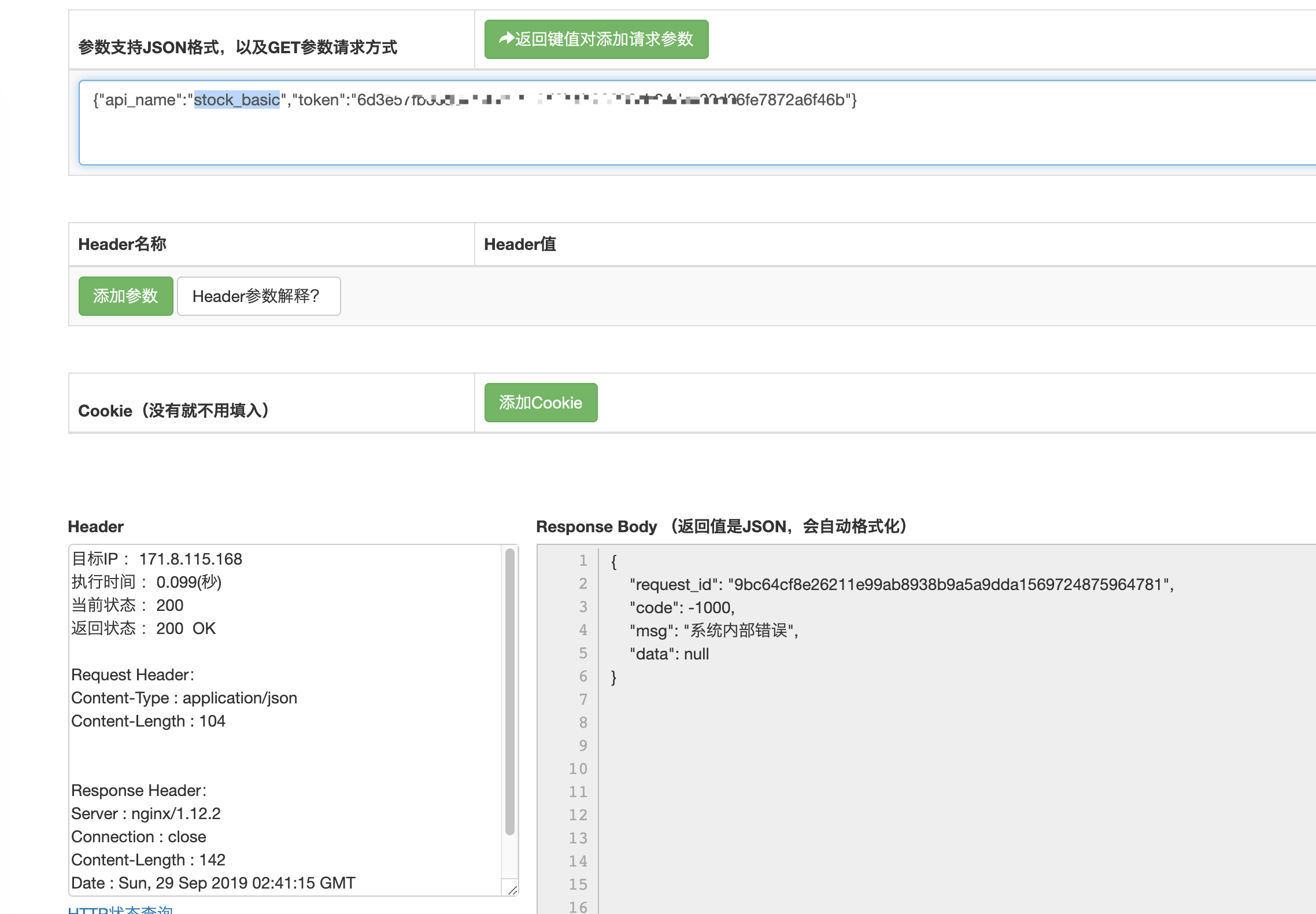This screenshot has width=1316, height=914.
Task: Click 返回键值对添加请求参数 button
Action: tap(596, 39)
